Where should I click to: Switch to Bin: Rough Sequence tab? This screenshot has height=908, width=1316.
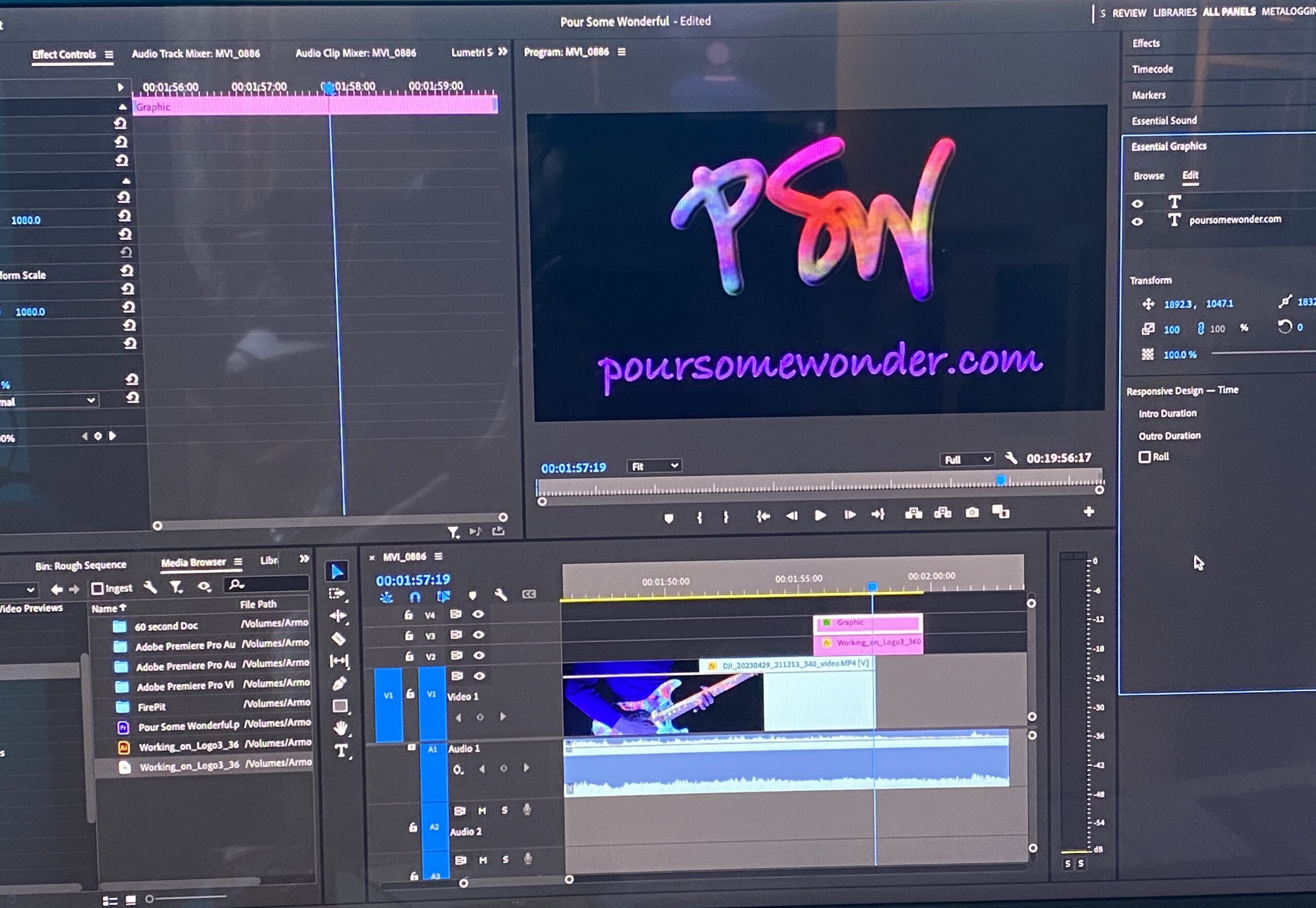coord(80,566)
